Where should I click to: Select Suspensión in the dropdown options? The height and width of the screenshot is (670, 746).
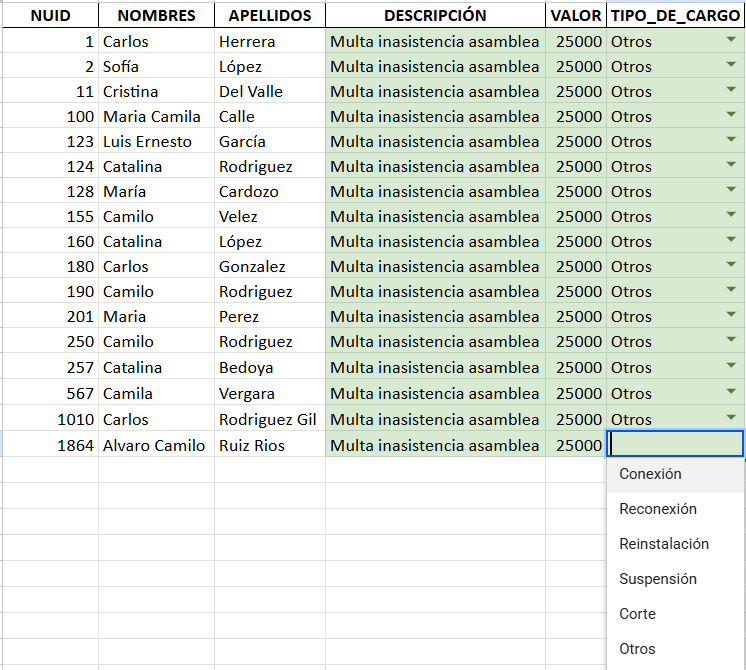coord(657,579)
